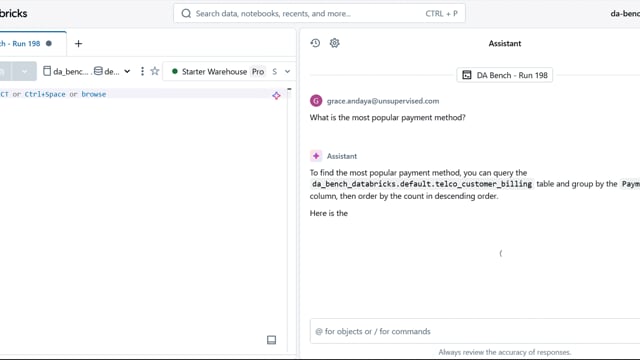Expand the catalog schema chevron dropdown
The height and width of the screenshot is (360, 640).
coord(127,71)
